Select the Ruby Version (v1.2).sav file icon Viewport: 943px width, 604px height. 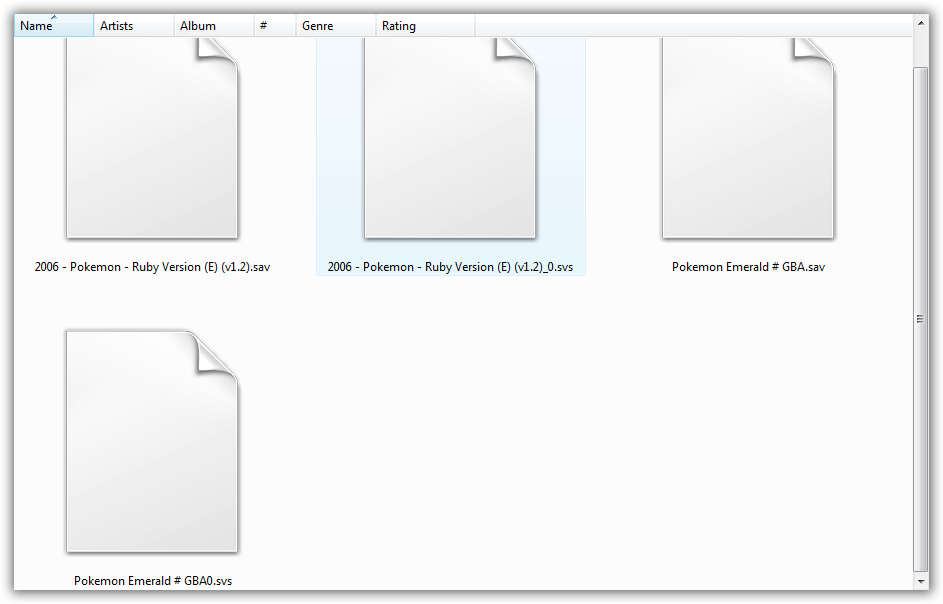(x=152, y=138)
